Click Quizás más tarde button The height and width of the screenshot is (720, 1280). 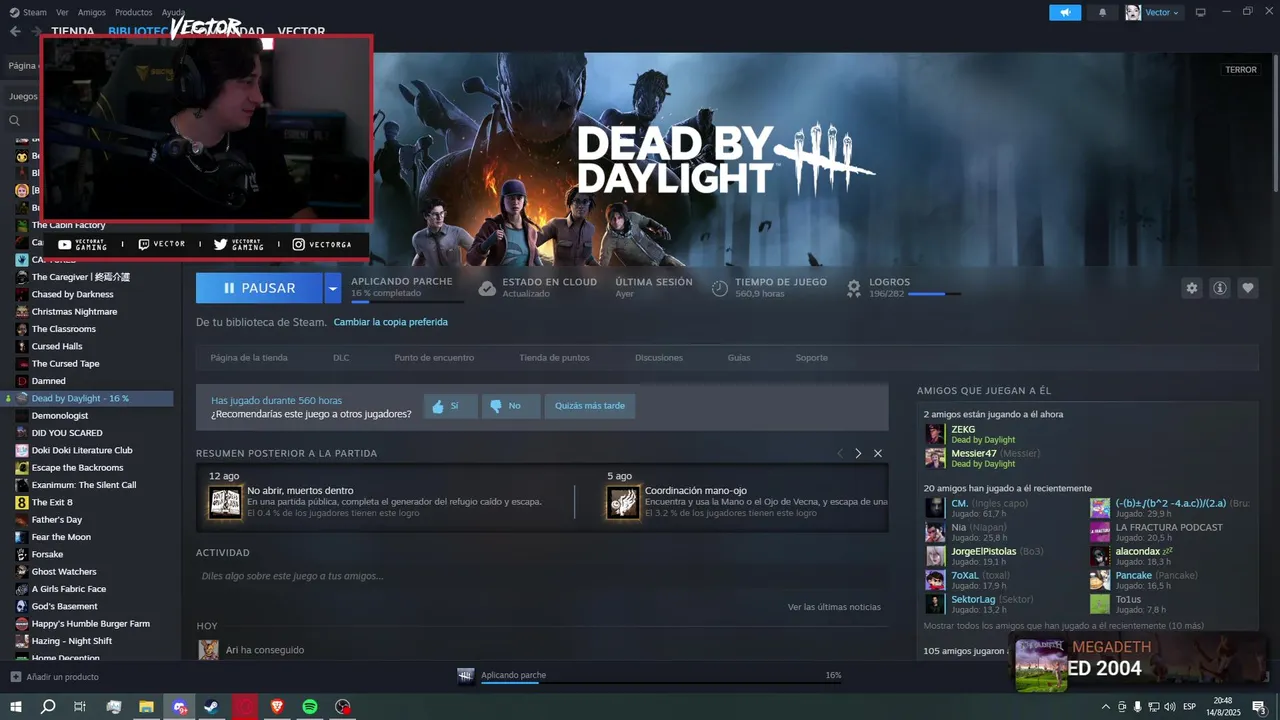click(590, 406)
